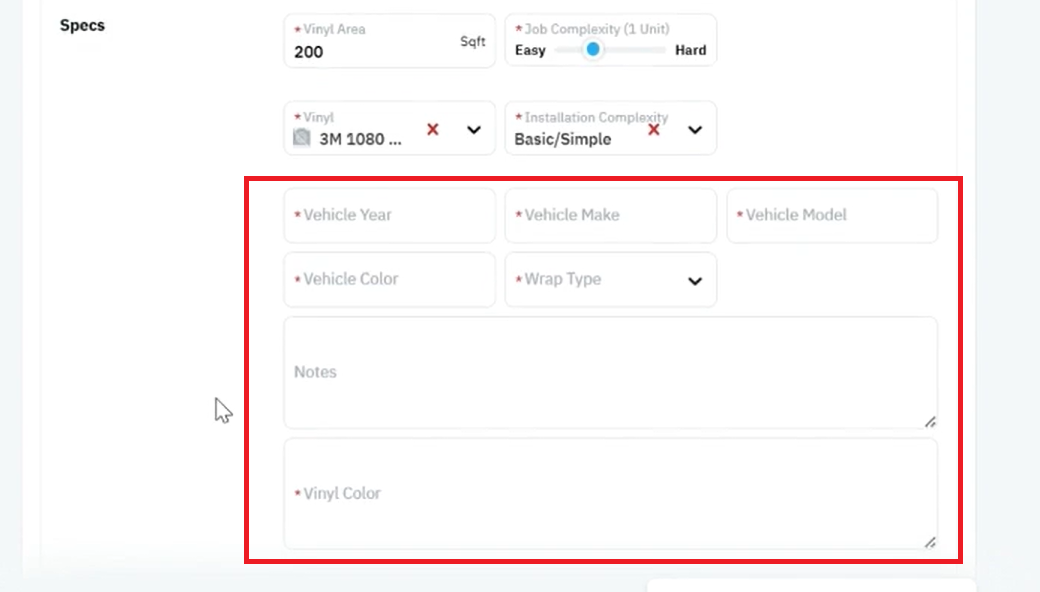The width and height of the screenshot is (1040, 592).
Task: Click into the Vehicle Year field
Action: click(389, 215)
